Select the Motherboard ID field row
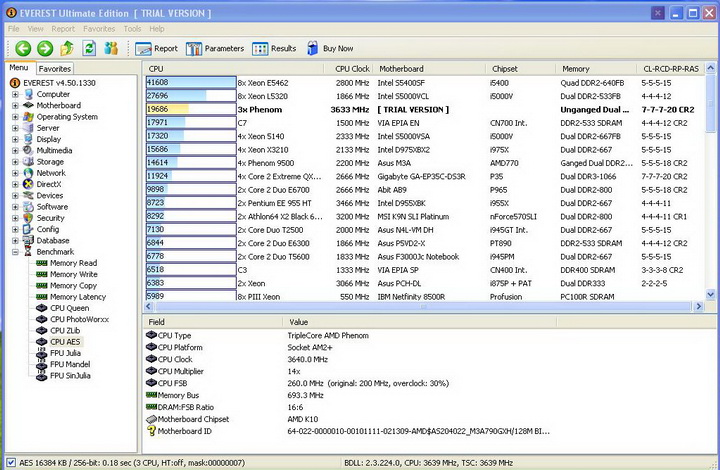The width and height of the screenshot is (720, 470). click(x=349, y=431)
